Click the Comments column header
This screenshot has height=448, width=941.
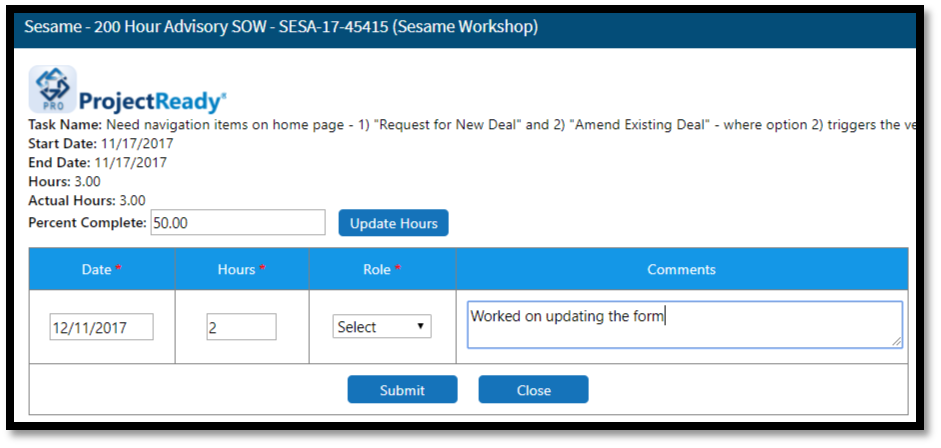pyautogui.click(x=681, y=269)
